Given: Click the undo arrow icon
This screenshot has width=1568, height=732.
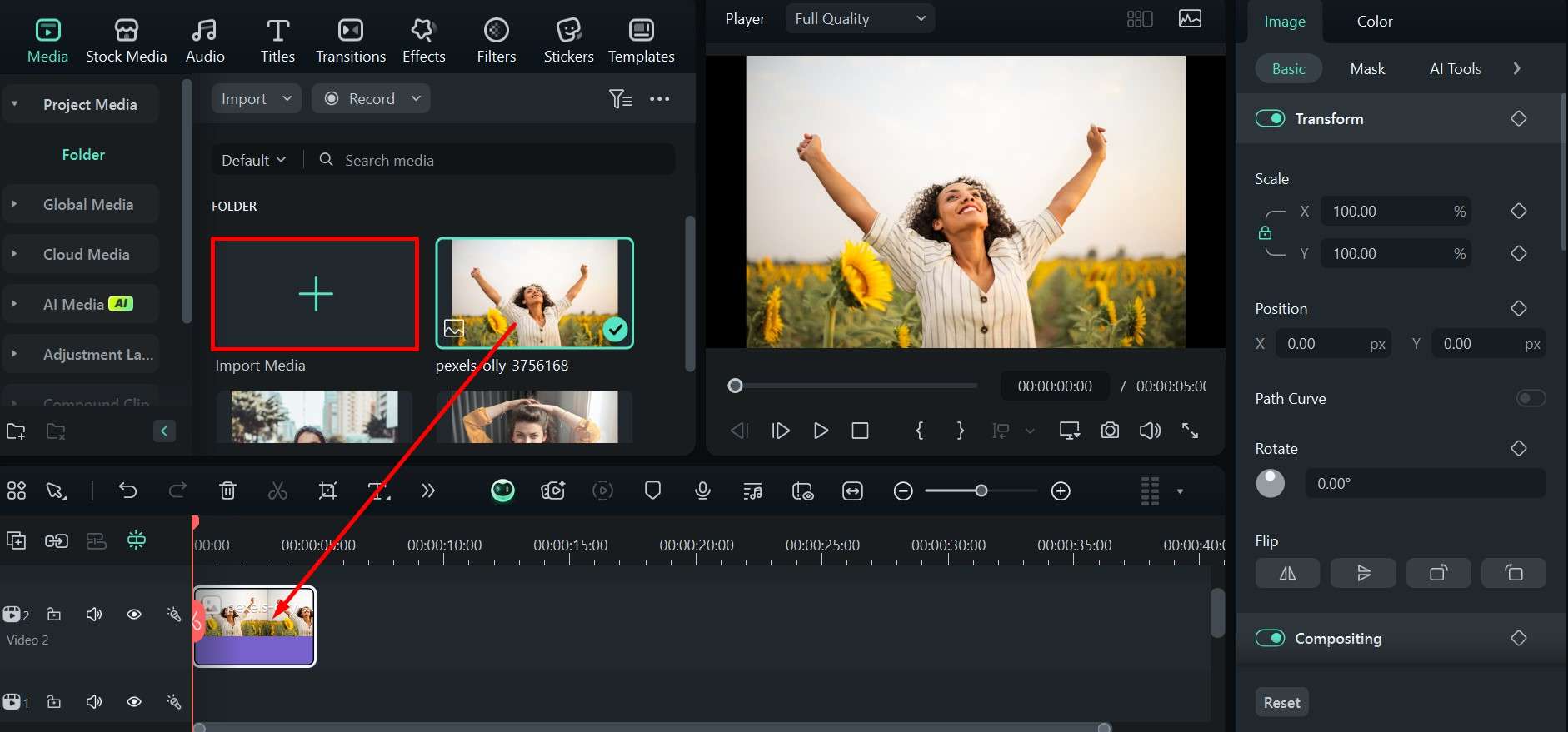Looking at the screenshot, I should coord(127,490).
